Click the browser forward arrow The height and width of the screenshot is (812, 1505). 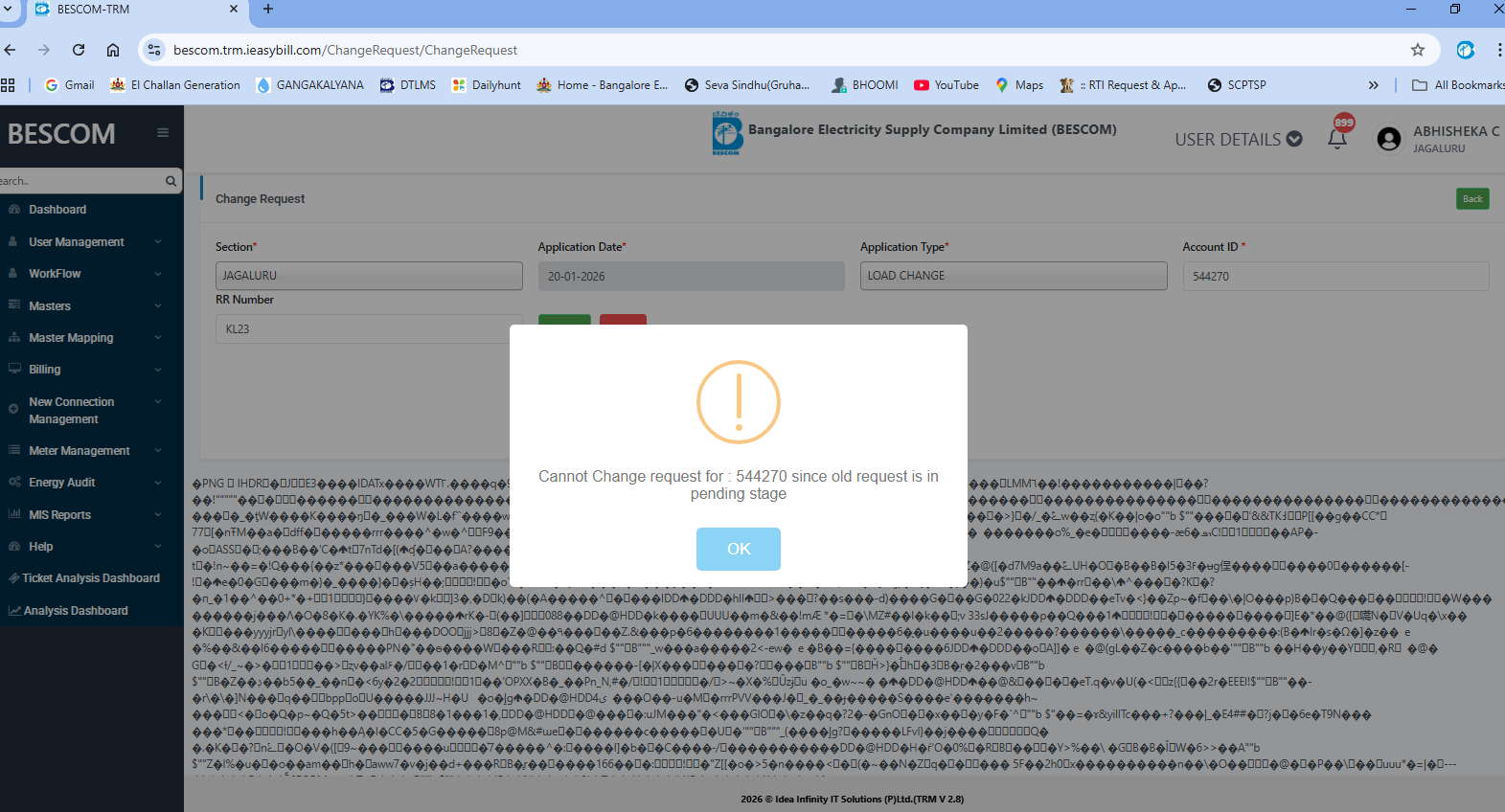coord(44,50)
